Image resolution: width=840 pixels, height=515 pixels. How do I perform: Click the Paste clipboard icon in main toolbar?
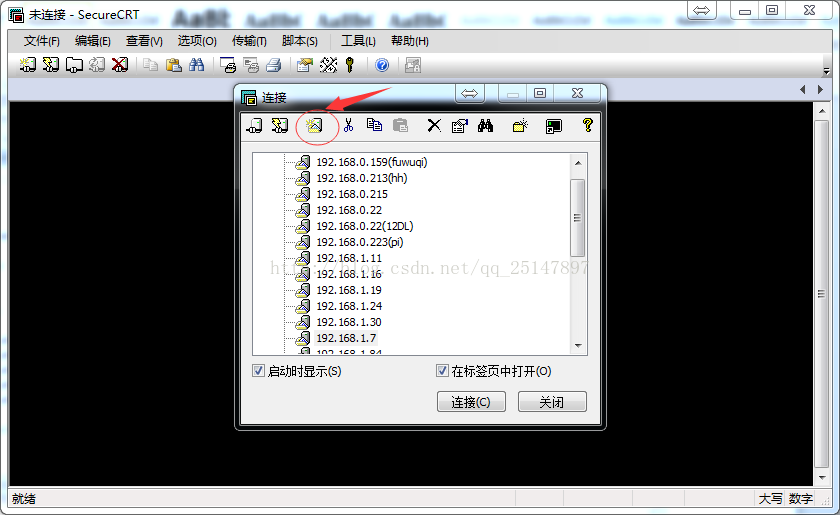click(174, 65)
